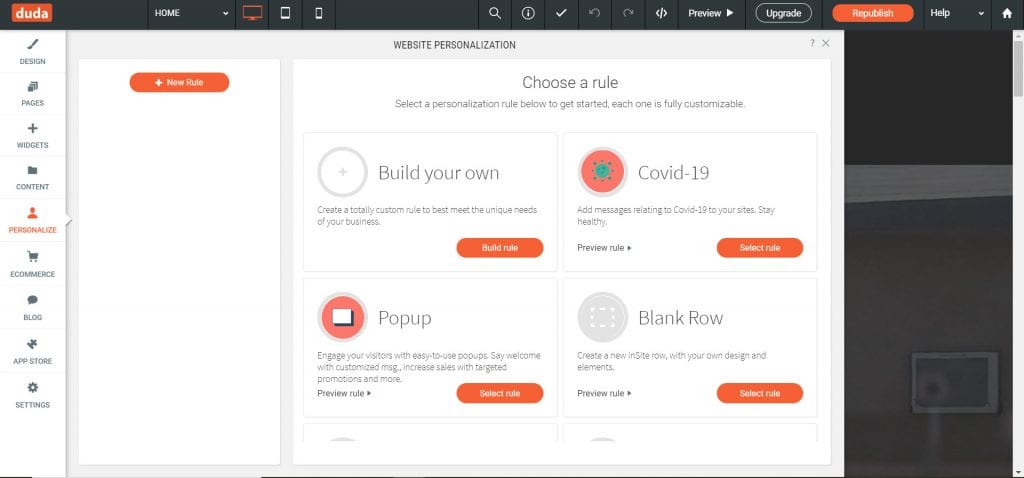Open the info circle icon
Viewport: 1024px width, 478px height.
[x=528, y=13]
